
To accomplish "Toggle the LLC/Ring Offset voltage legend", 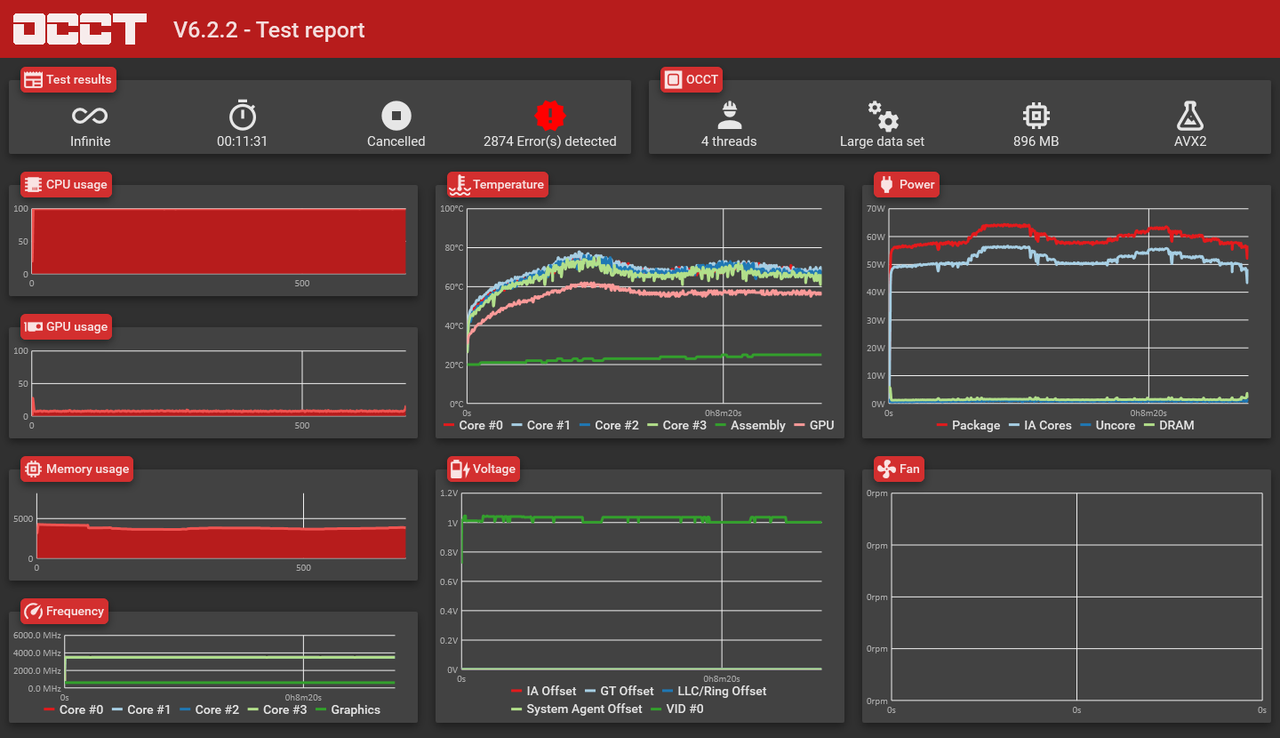I will (x=714, y=691).
